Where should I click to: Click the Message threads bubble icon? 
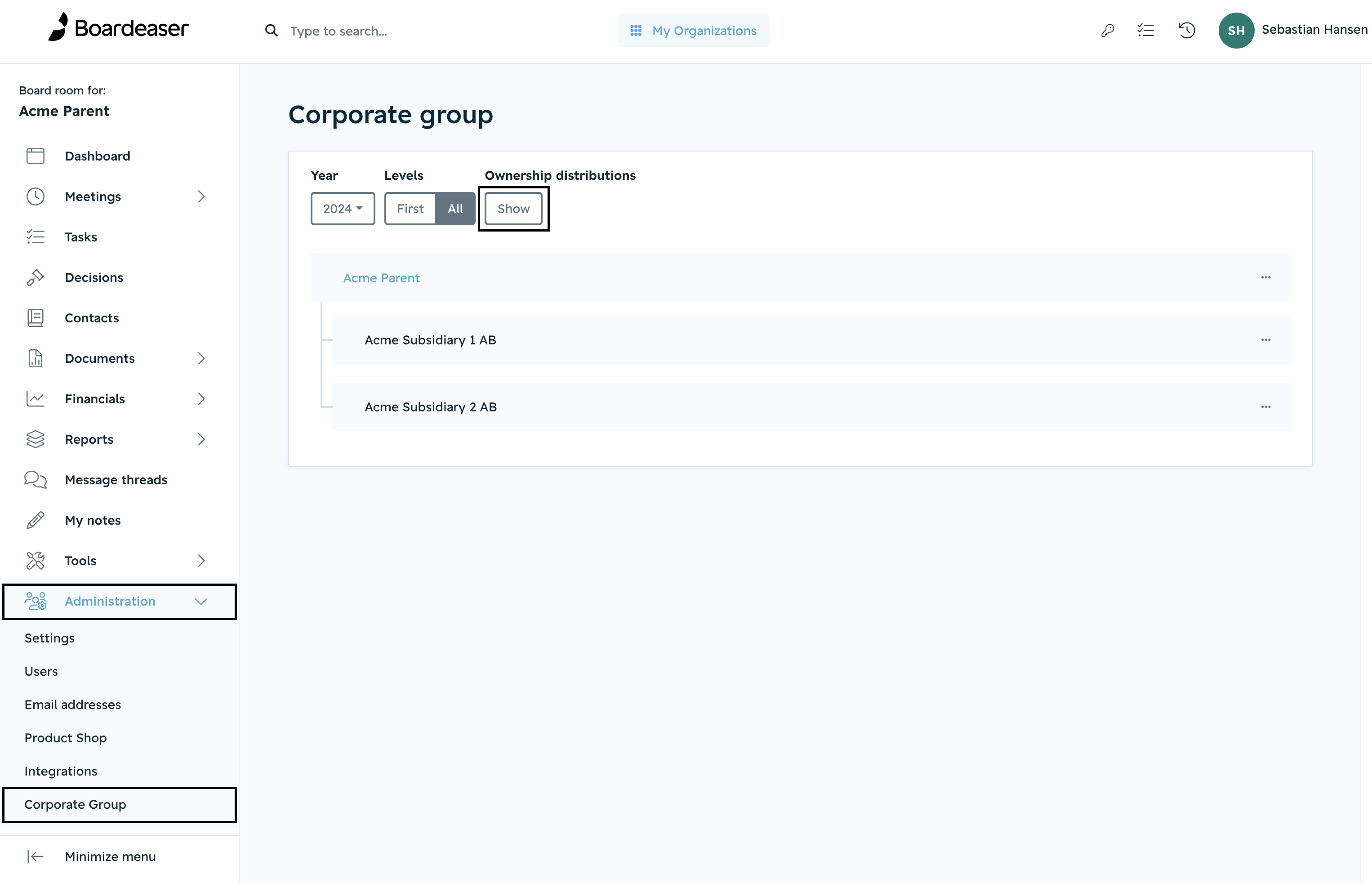pyautogui.click(x=36, y=480)
